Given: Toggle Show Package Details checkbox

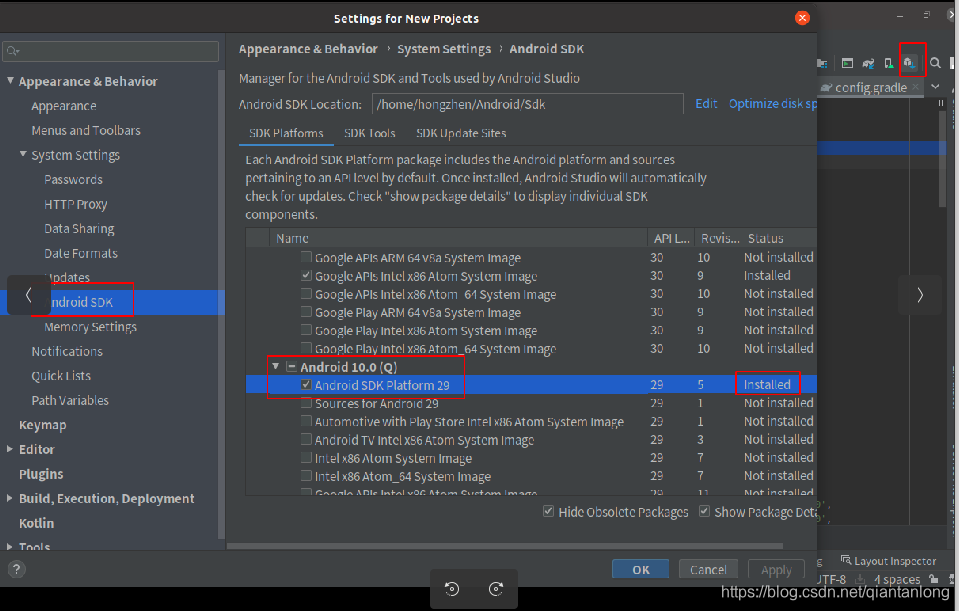Looking at the screenshot, I should (705, 511).
